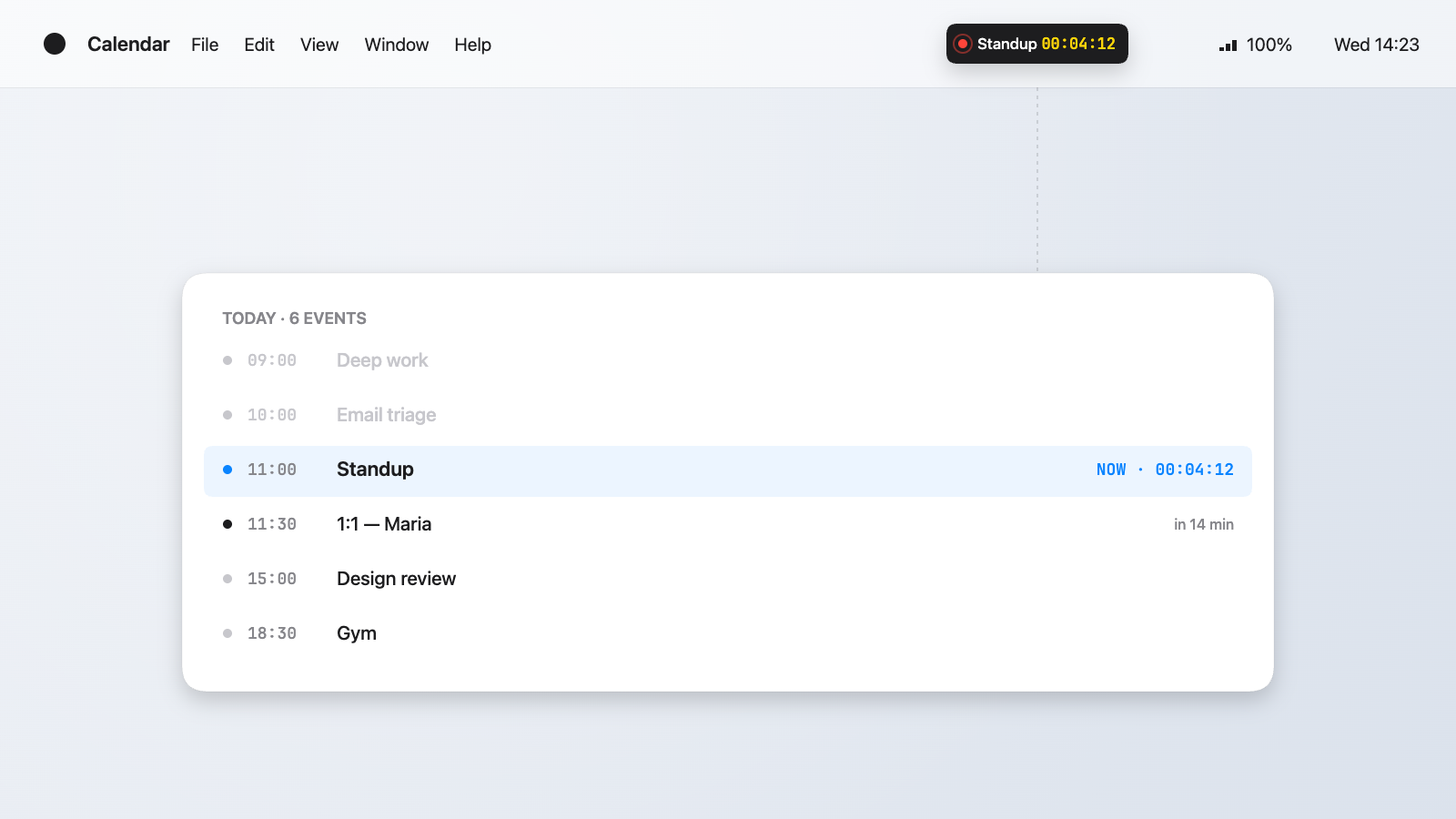
Task: Open the View menu
Action: [x=319, y=45]
